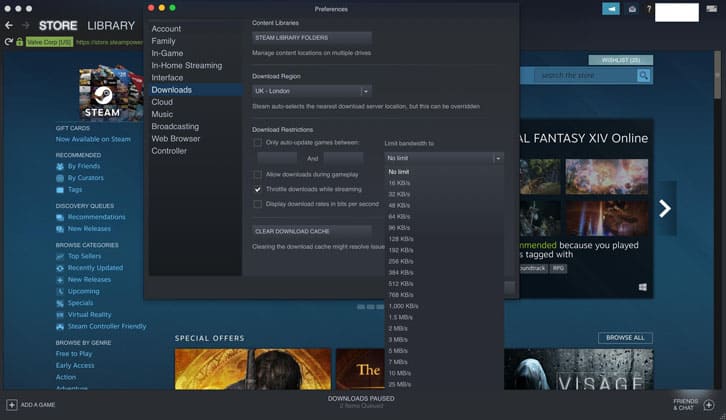
Task: Click the Add a Game plus icon
Action: [12, 405]
